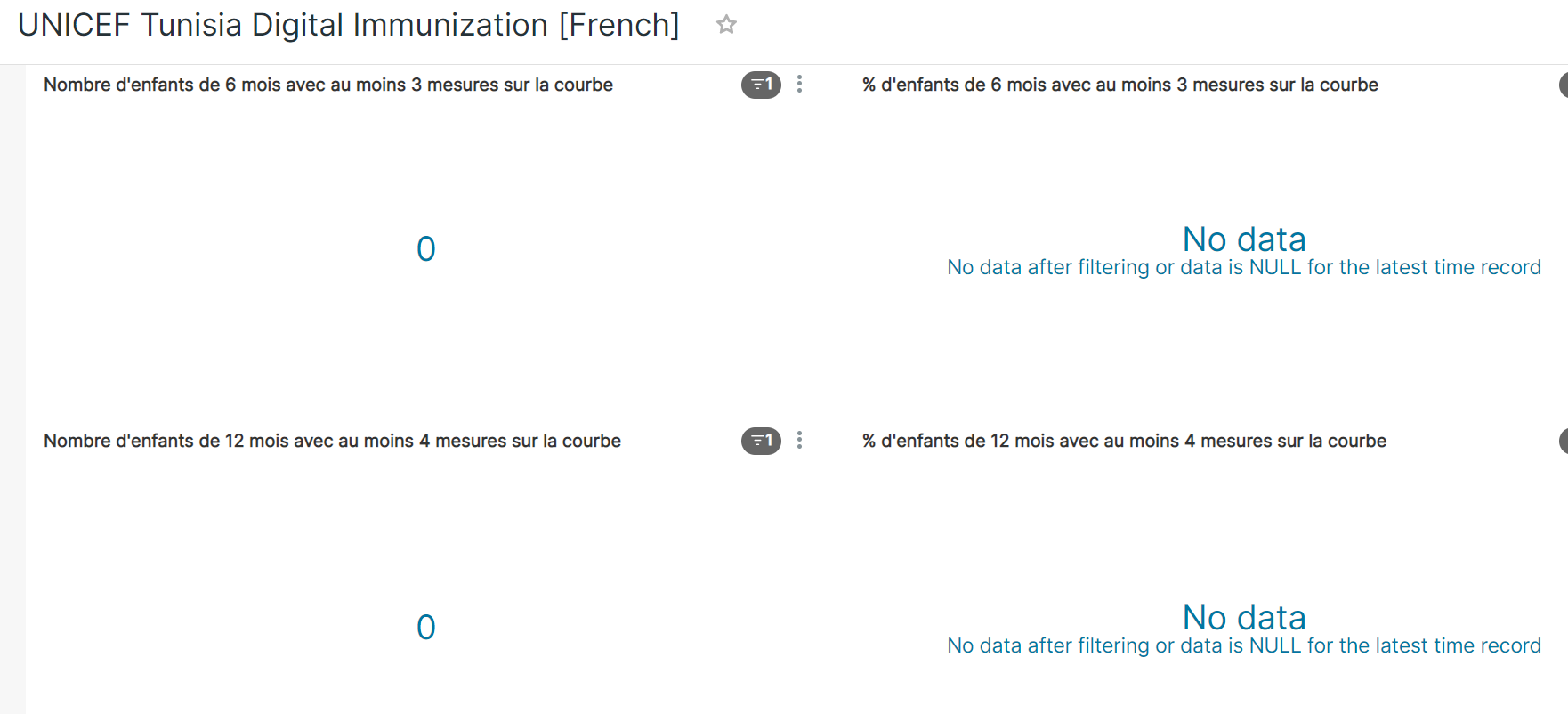1568x714 pixels.
Task: Click the filter badge on the 12-month count panel
Action: (761, 441)
